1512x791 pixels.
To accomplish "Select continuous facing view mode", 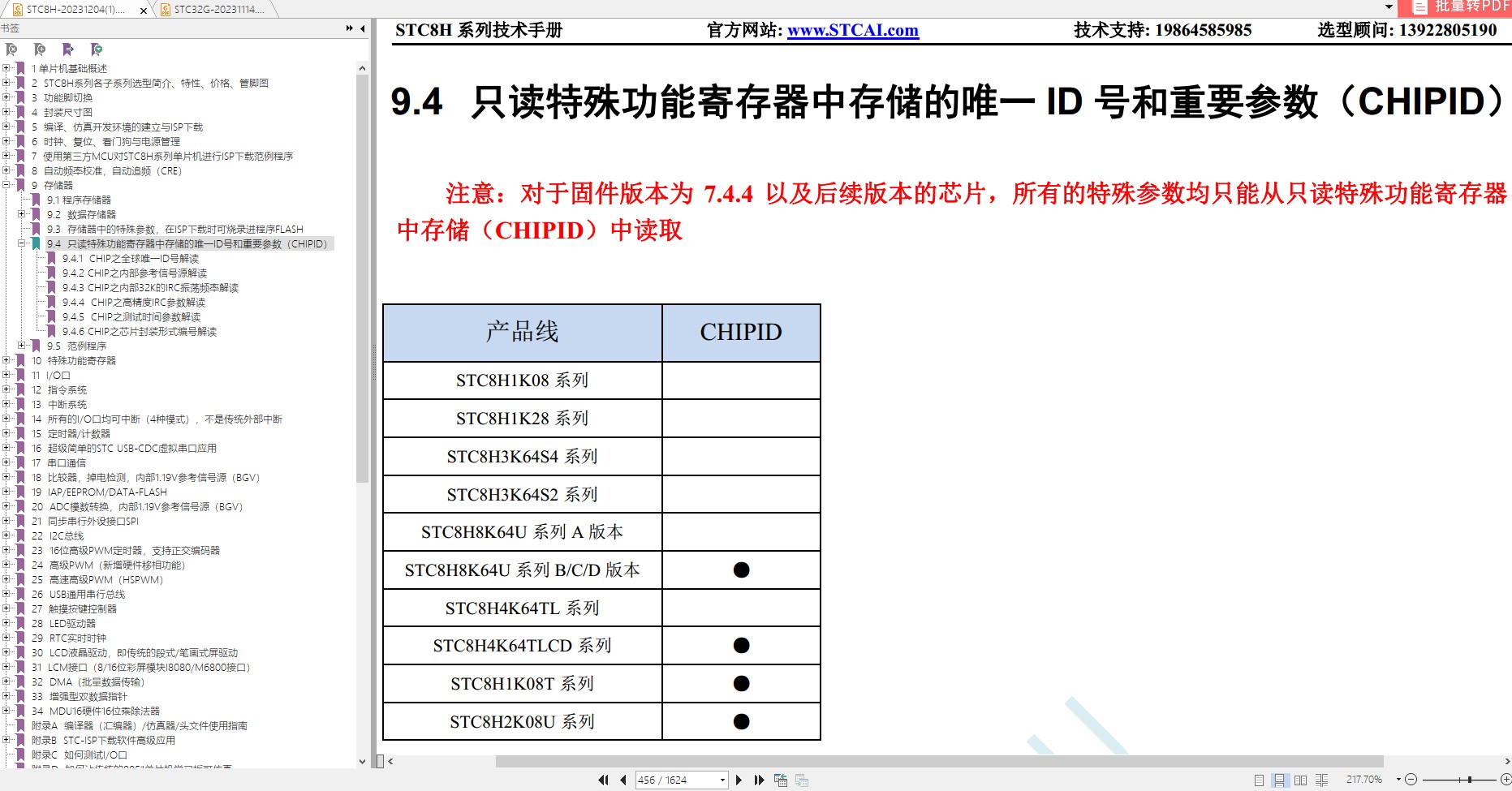I will (1321, 780).
